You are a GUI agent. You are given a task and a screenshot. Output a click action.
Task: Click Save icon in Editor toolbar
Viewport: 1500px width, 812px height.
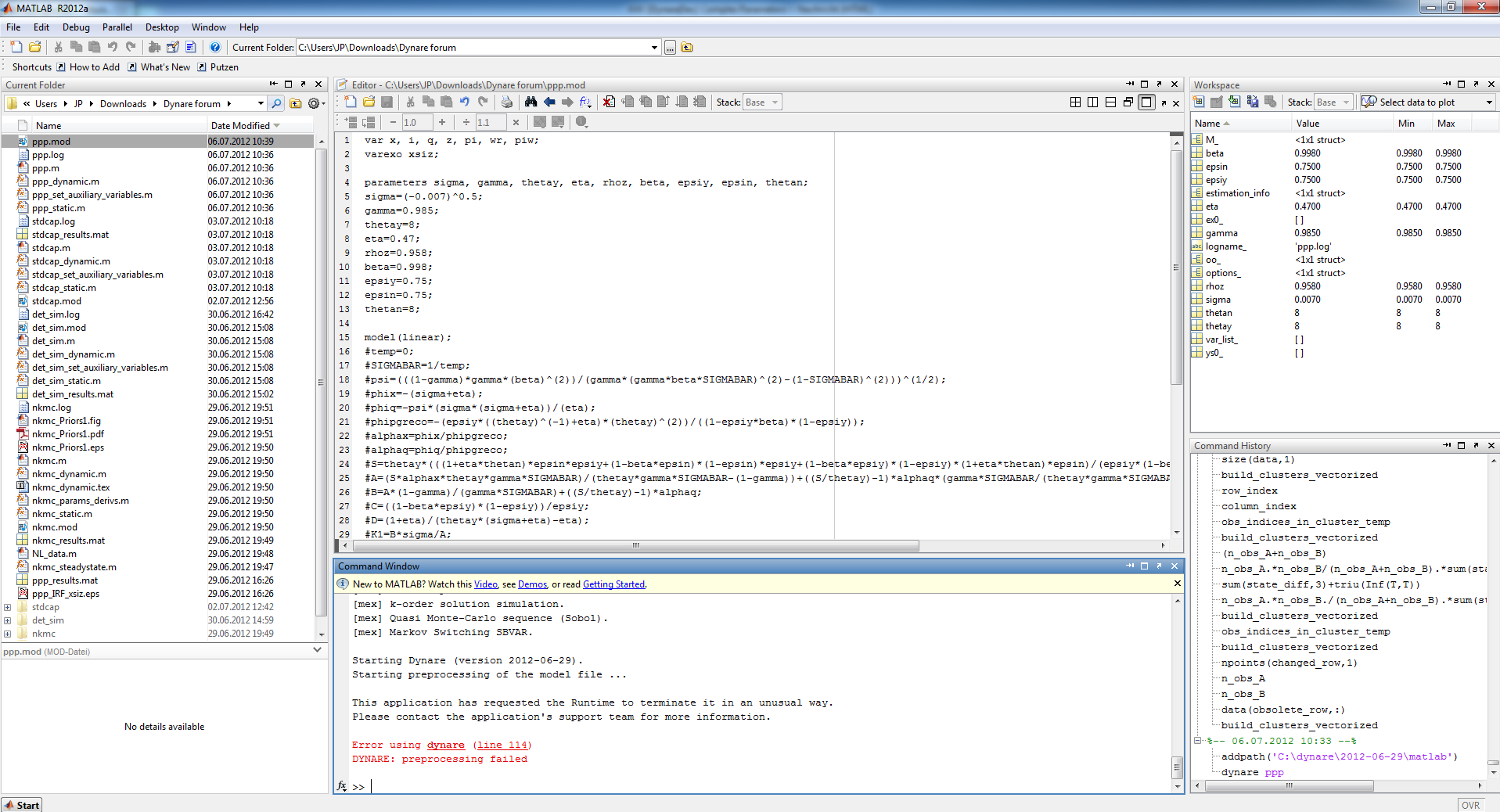click(387, 102)
